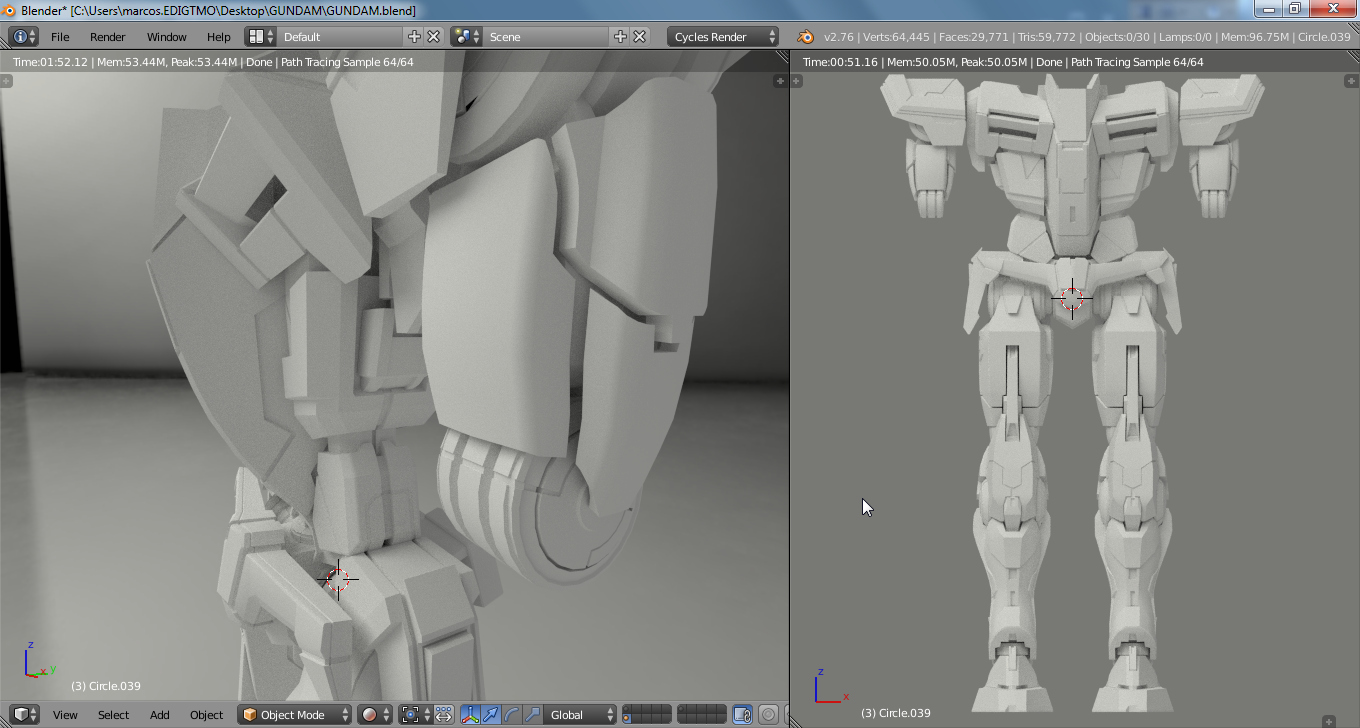Click the right viewport bottom-right plus widget
The width and height of the screenshot is (1360, 728).
coord(1329,720)
